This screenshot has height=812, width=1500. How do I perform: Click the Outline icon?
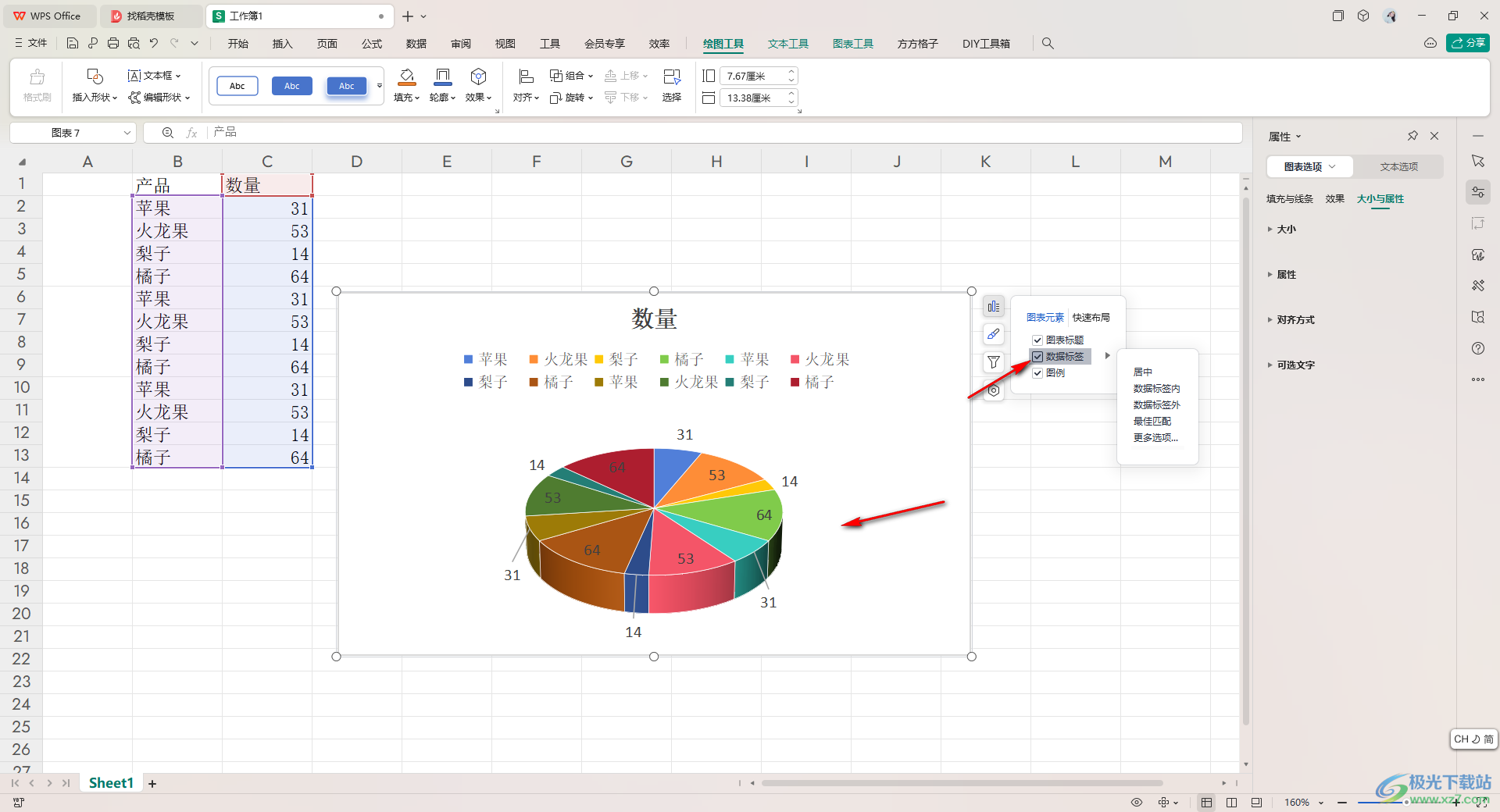pyautogui.click(x=443, y=77)
